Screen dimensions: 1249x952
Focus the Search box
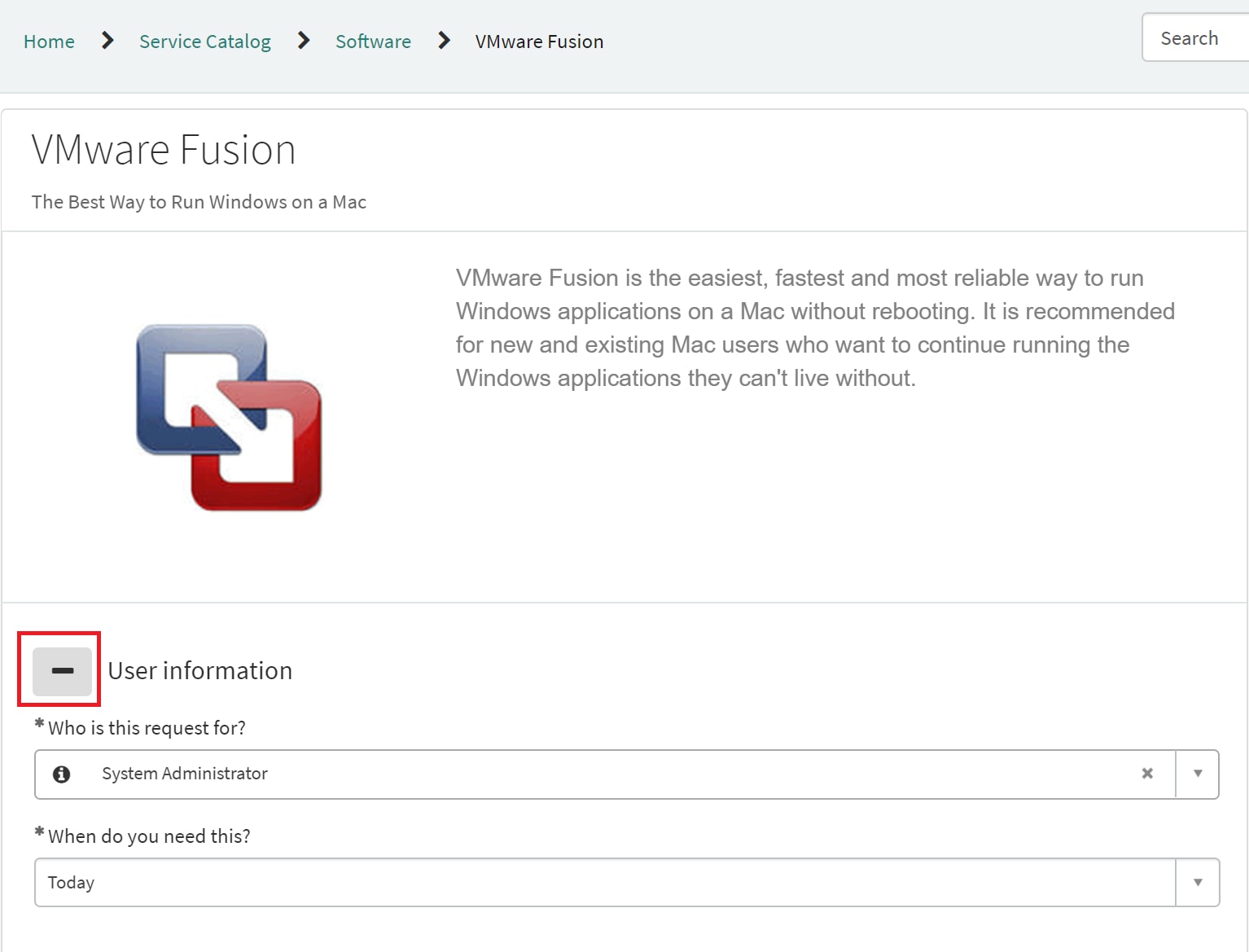click(x=1195, y=37)
